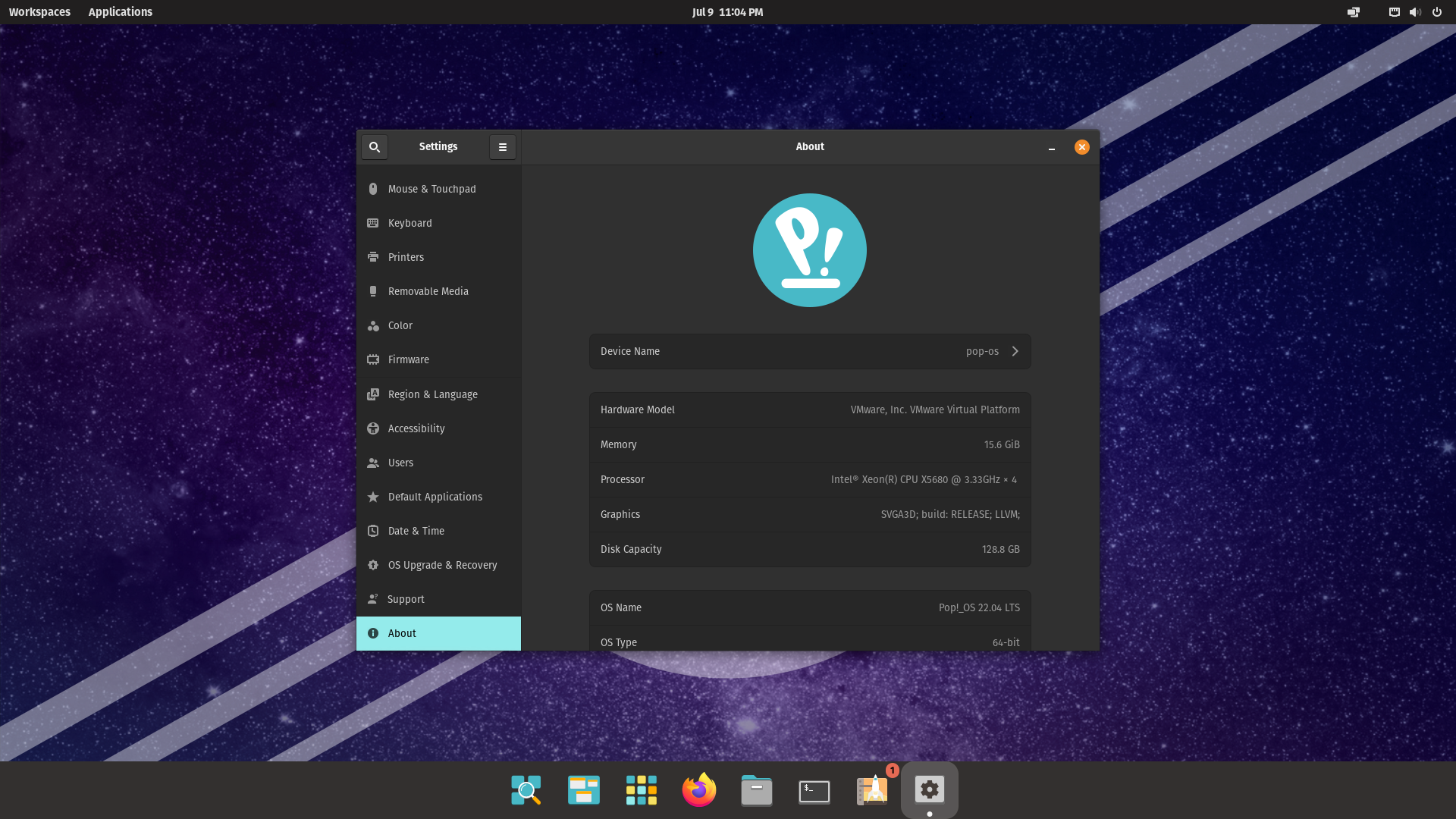Open the workspace overview icon in the dock
1456x819 pixels.
(526, 789)
